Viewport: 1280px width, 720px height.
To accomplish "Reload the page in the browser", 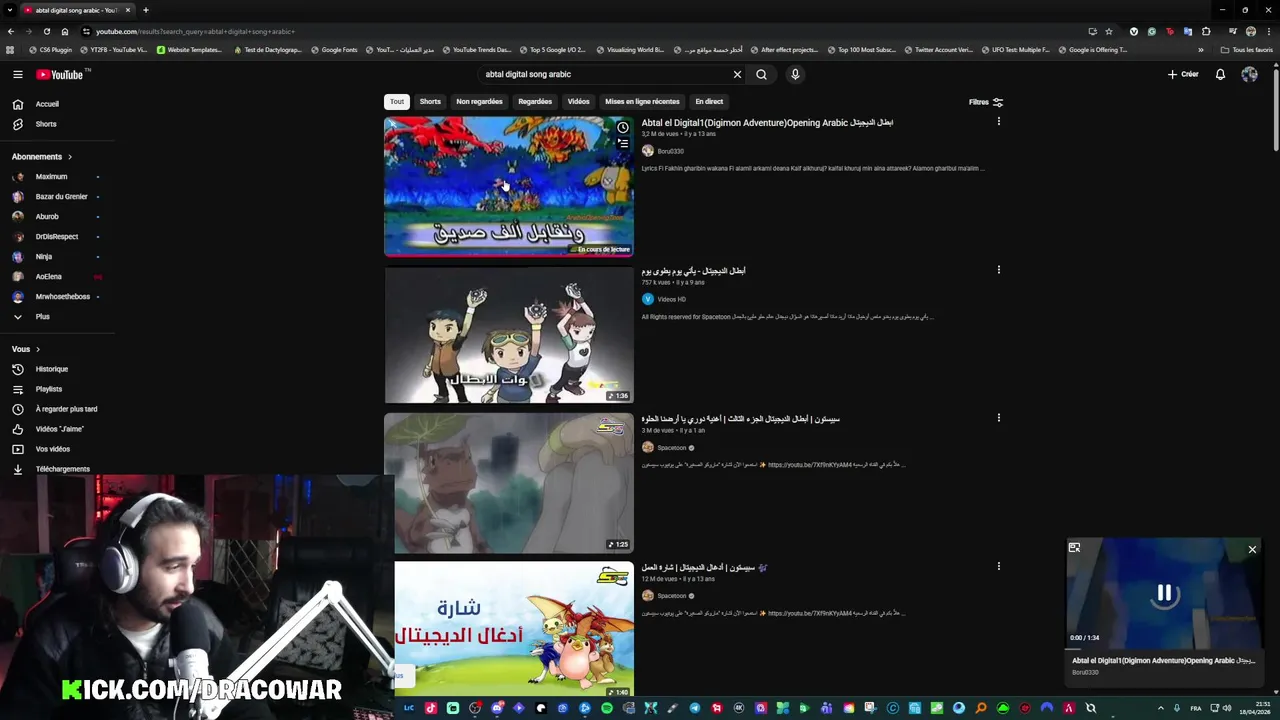I will 46,31.
